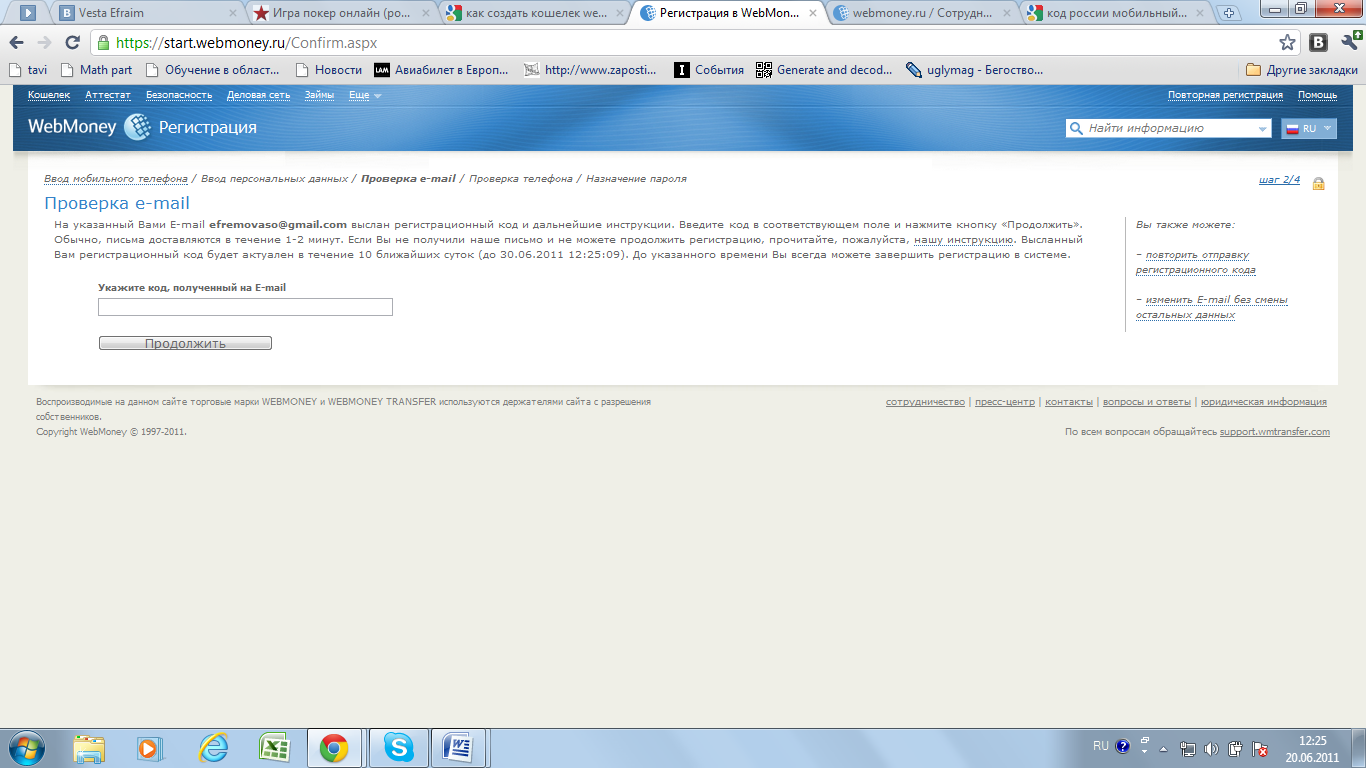This screenshot has width=1366, height=768.
Task: Open the Math part bookmark
Action: 96,70
